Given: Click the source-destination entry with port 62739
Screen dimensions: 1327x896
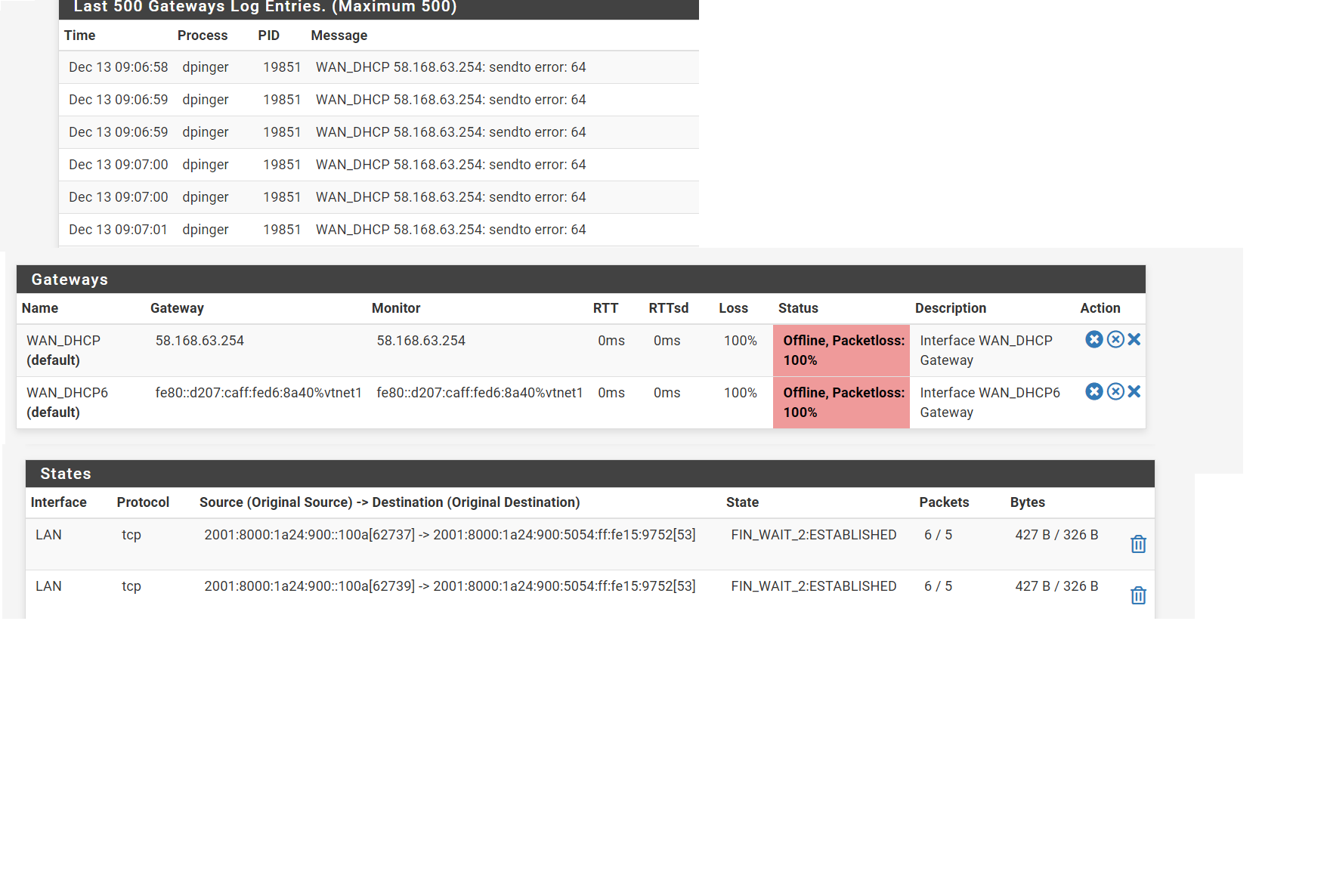Looking at the screenshot, I should (450, 586).
